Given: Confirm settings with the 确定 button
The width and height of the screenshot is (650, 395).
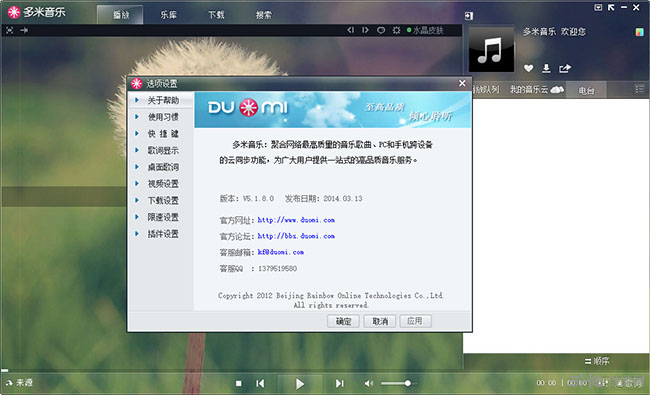Looking at the screenshot, I should pyautogui.click(x=343, y=321).
